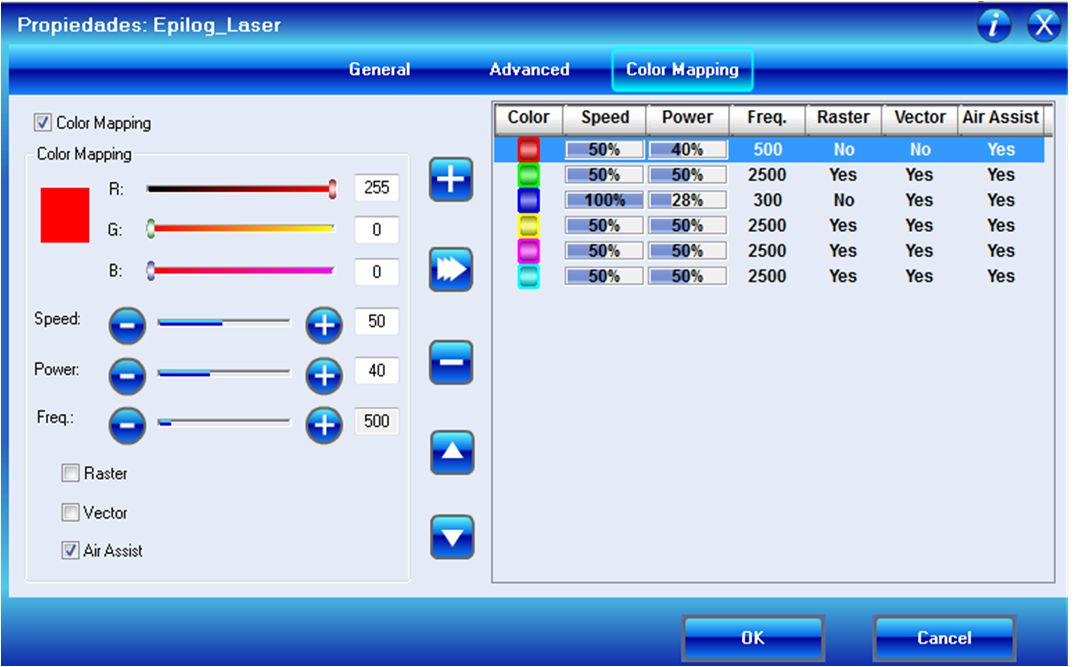Uncheck the top Color Mapping checkbox
Screen dimensions: 1081x667
point(43,123)
